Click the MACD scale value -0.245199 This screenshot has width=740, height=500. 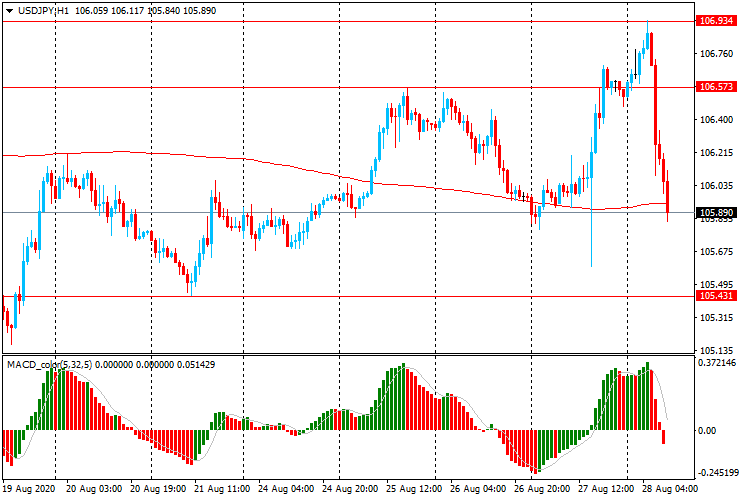[717, 473]
